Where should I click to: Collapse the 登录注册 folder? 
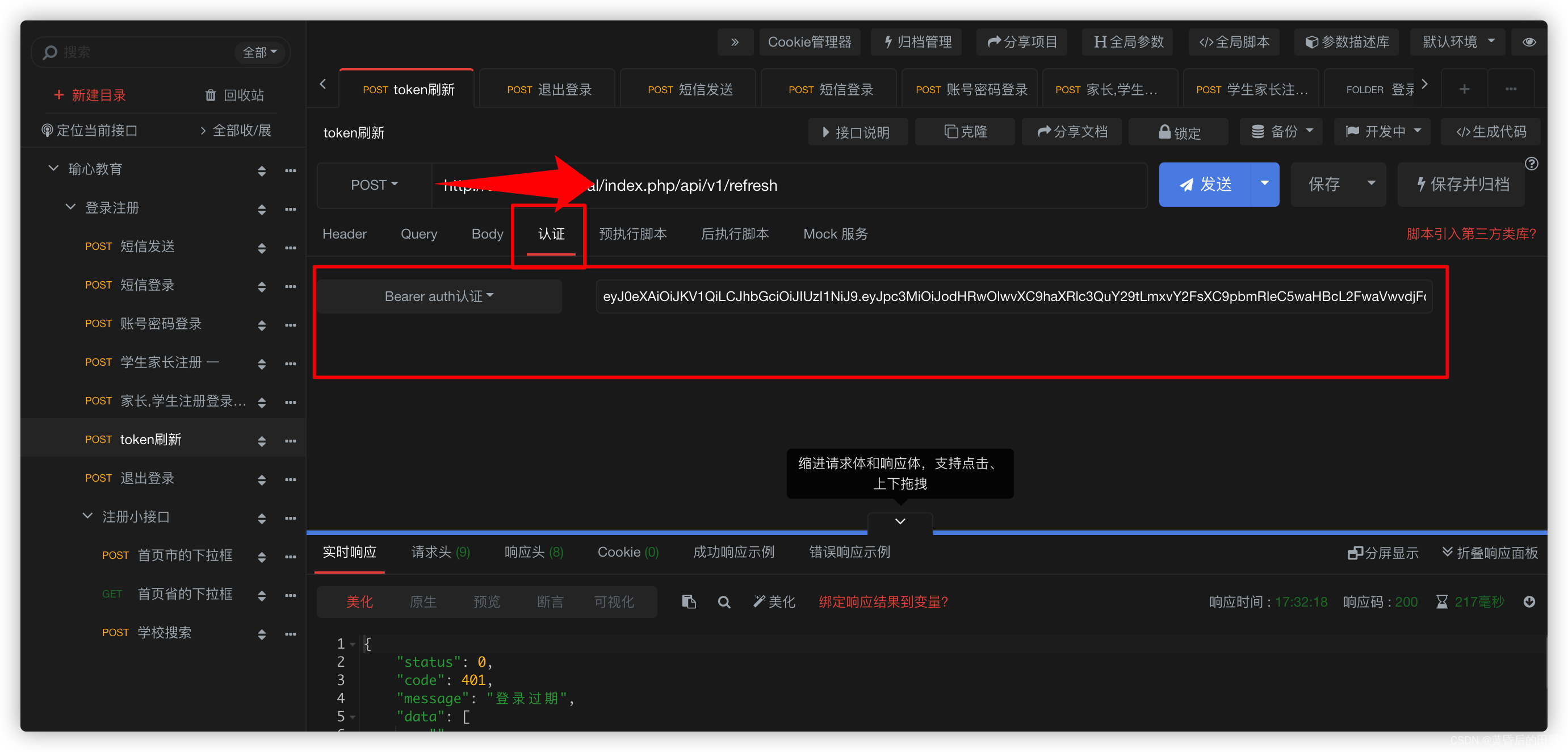[70, 208]
